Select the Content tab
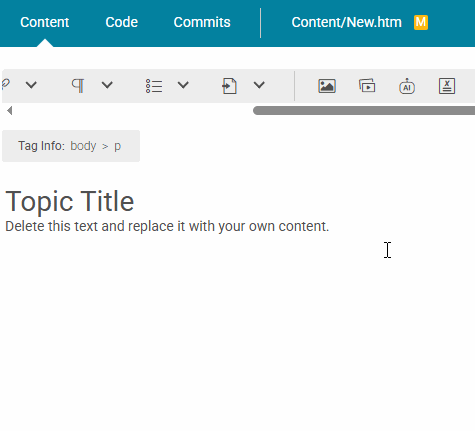The image size is (475, 431). click(45, 22)
